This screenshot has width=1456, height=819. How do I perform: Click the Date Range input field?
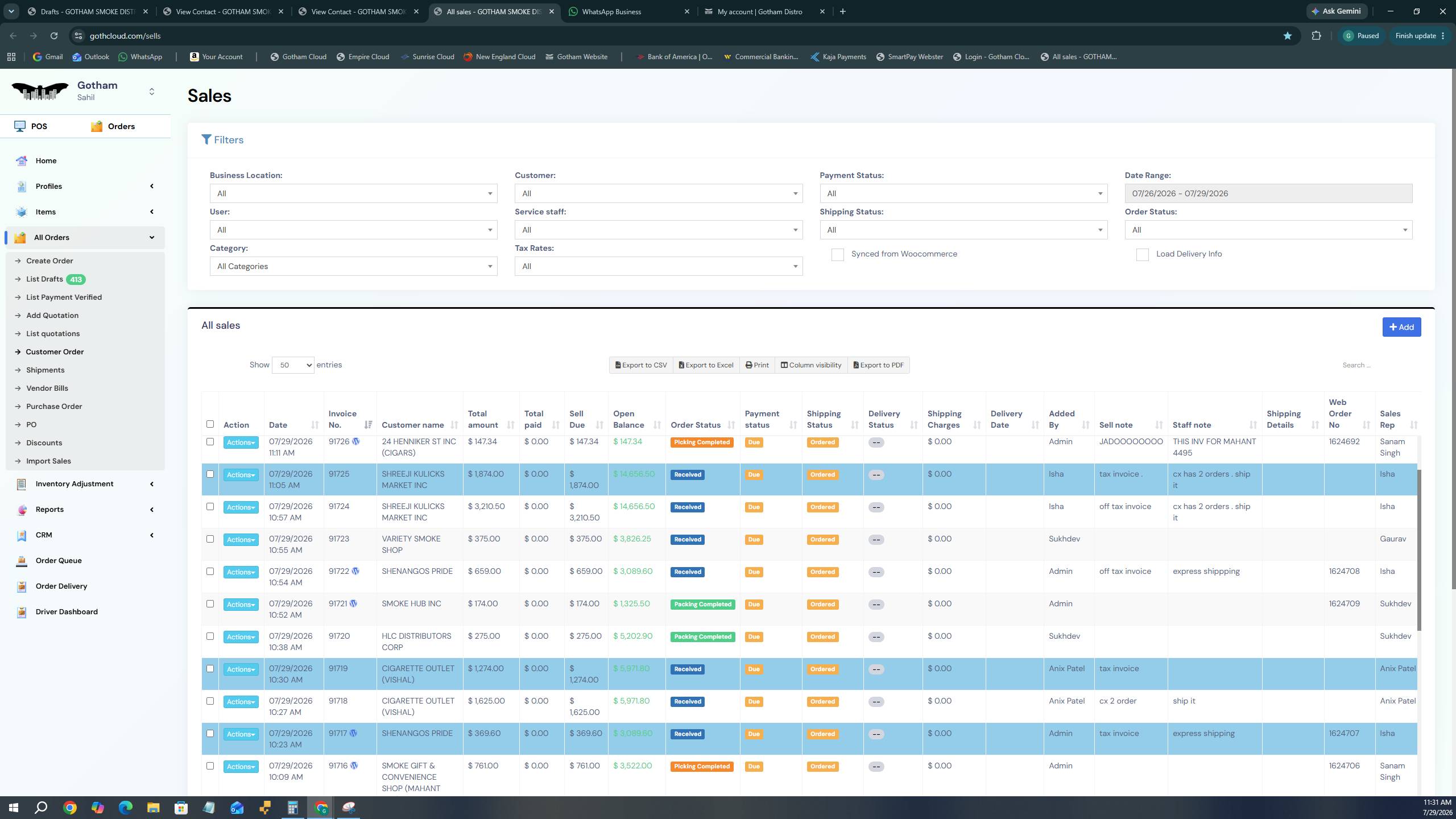pyautogui.click(x=1268, y=193)
